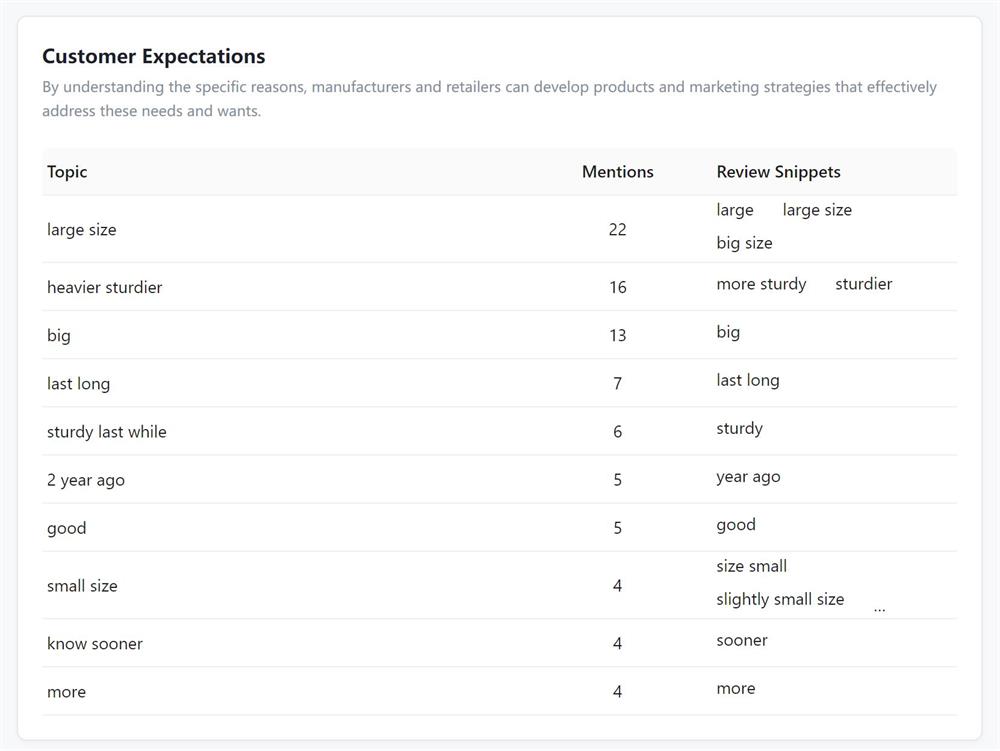Click the Topic column header
Viewport: 1000px width, 751px height.
pyautogui.click(x=67, y=172)
